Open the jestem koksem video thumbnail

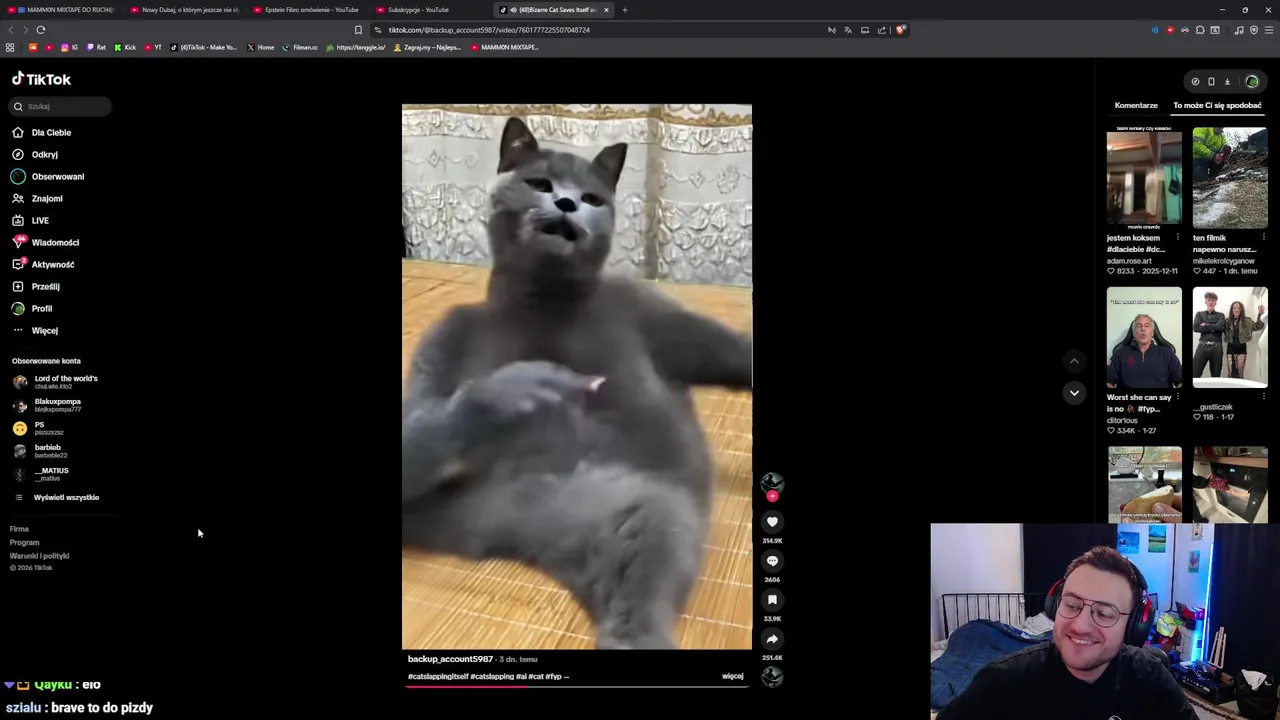(1144, 178)
